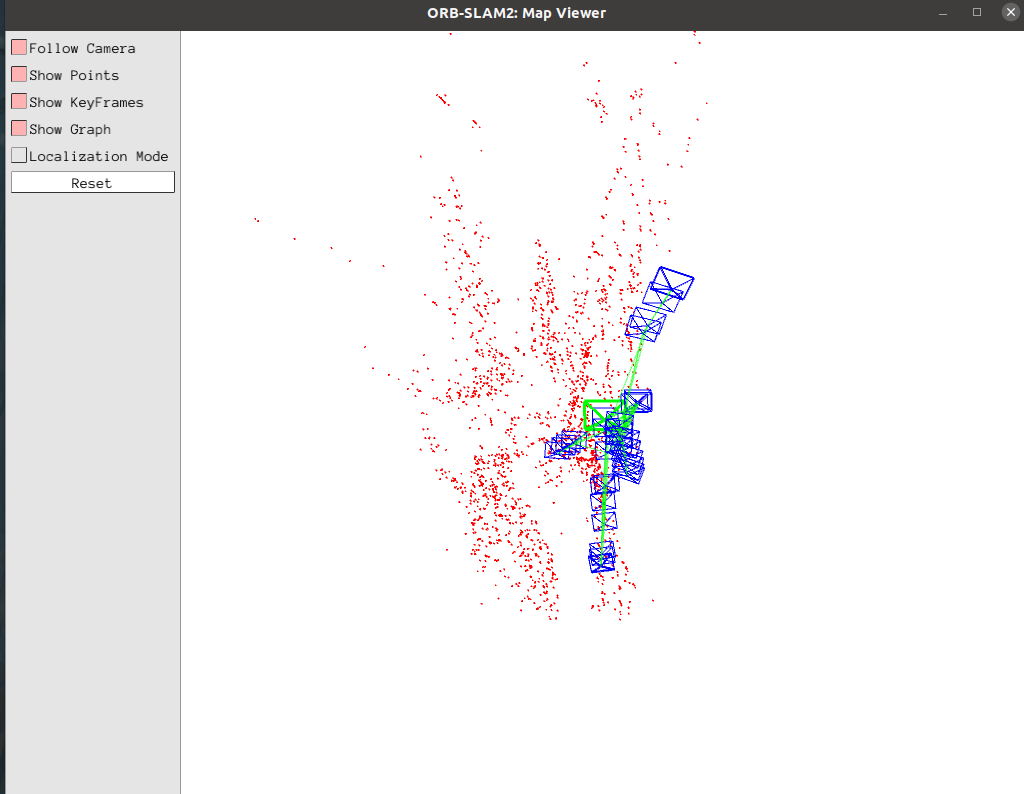Hide the covisibility graph via Show Graph

(19, 129)
